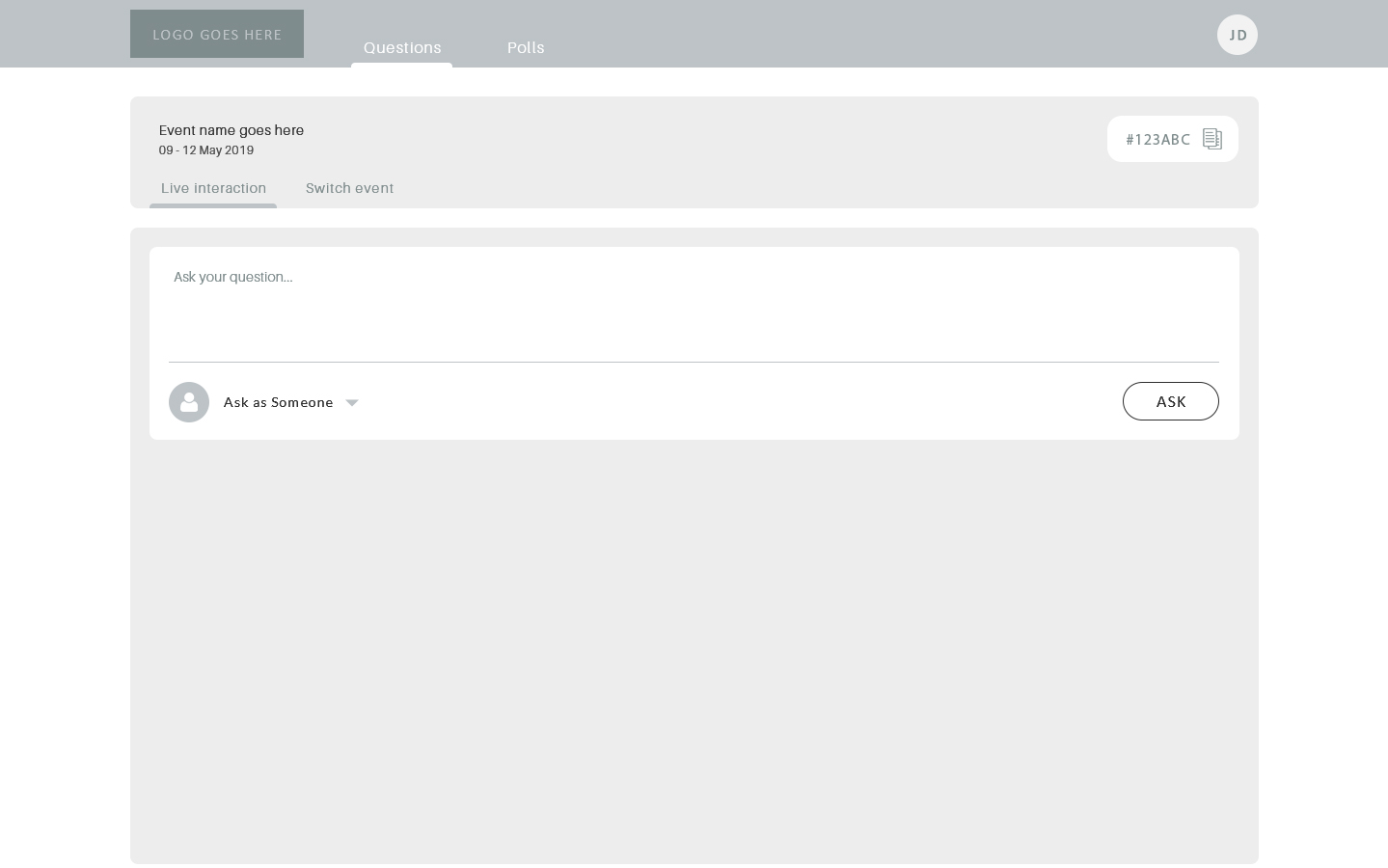This screenshot has height=868, width=1388.
Task: Click empty header space right of Polls
Action: (x=868, y=34)
